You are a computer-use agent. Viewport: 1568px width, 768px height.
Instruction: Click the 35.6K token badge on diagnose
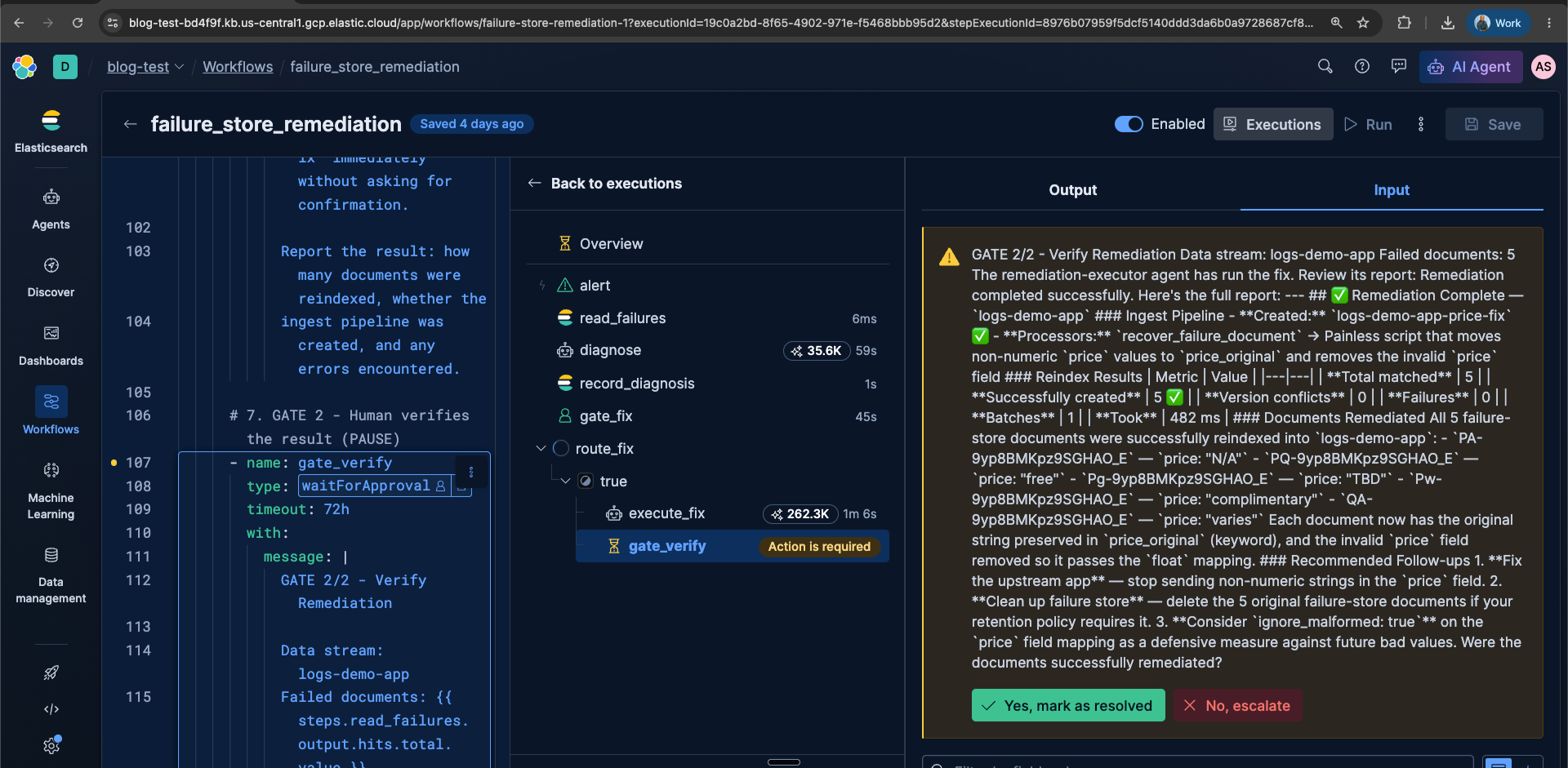[x=817, y=350]
